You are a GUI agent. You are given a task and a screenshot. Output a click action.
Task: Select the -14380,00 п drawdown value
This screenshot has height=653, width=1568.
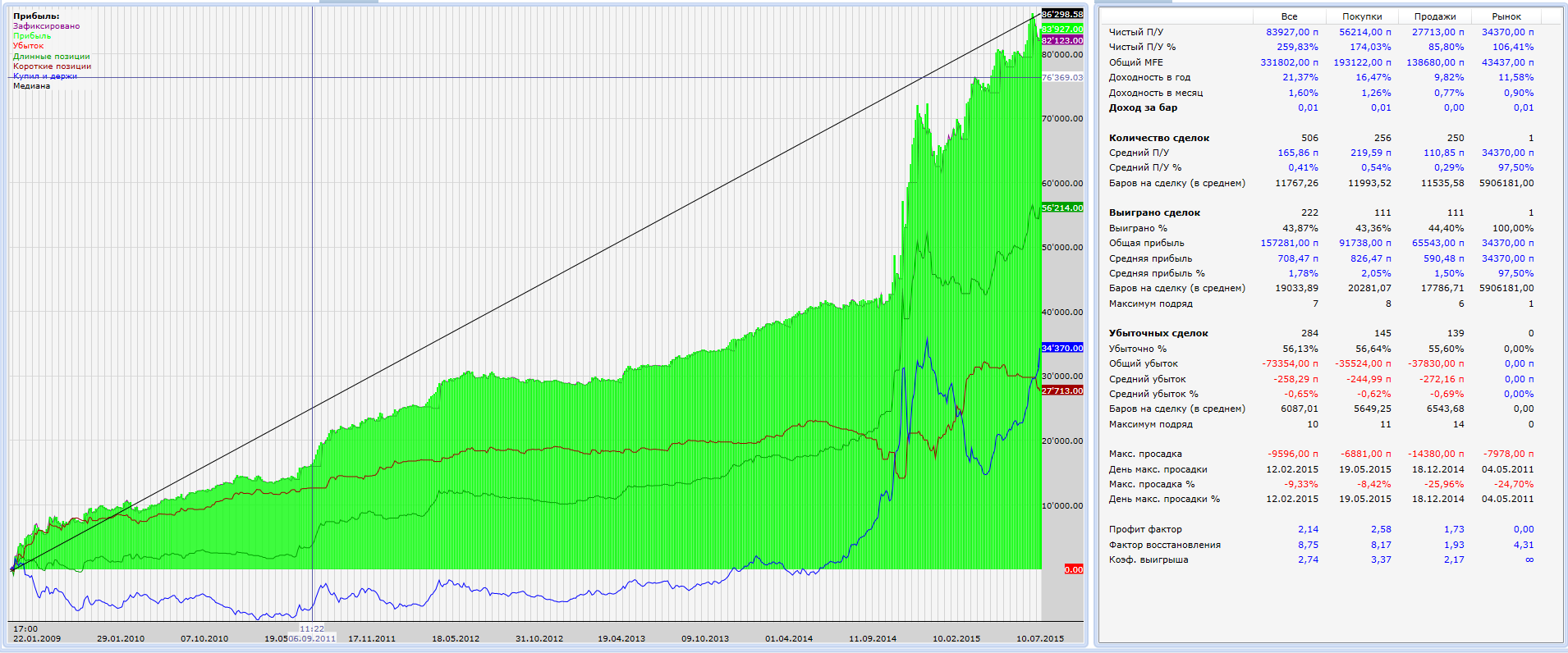[1437, 454]
